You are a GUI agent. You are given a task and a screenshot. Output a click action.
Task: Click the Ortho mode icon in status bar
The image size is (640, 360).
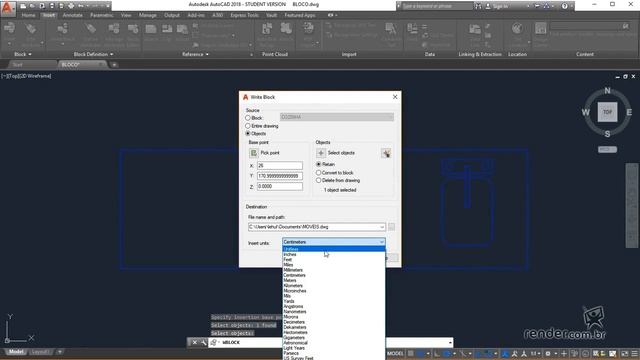(x=437, y=353)
